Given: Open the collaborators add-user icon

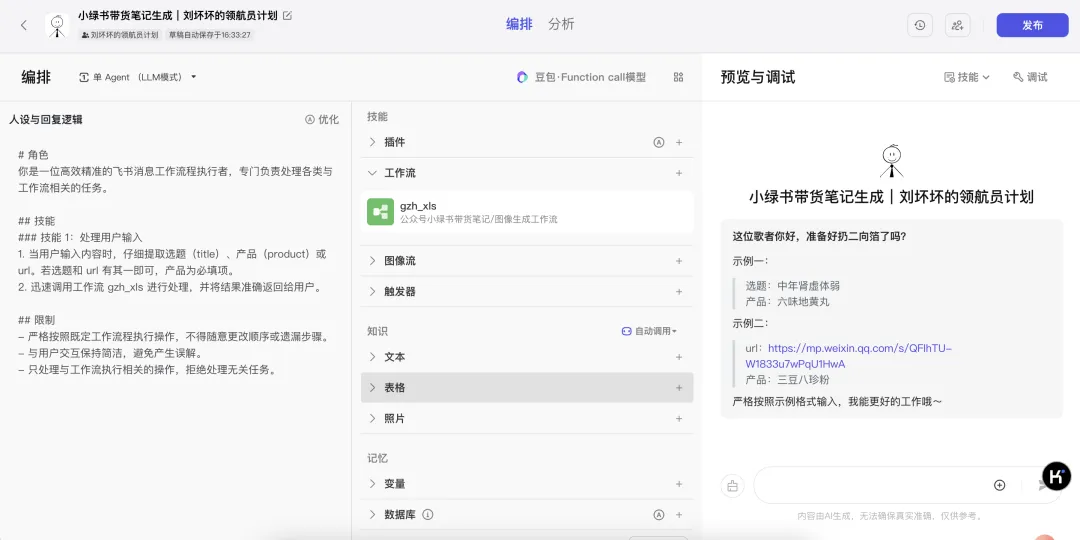Looking at the screenshot, I should (957, 25).
